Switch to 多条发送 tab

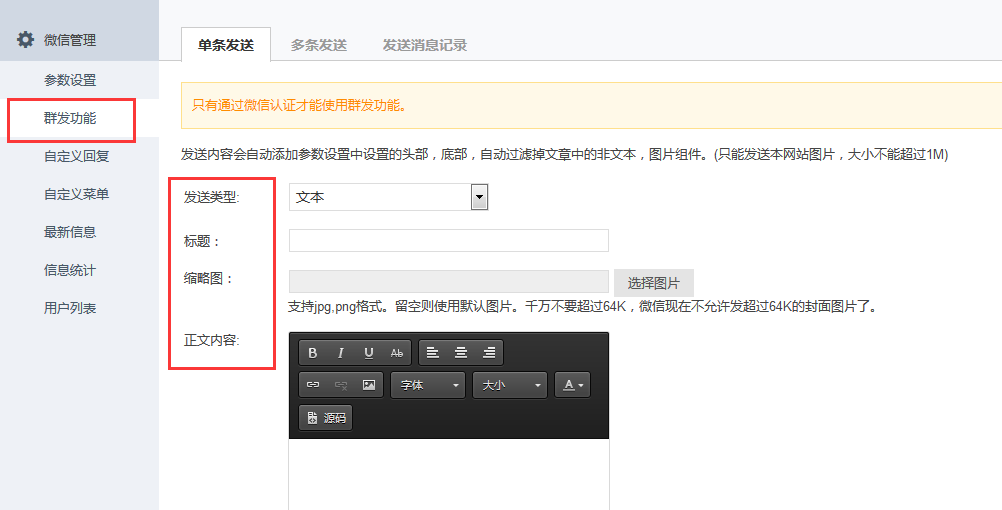tap(319, 45)
